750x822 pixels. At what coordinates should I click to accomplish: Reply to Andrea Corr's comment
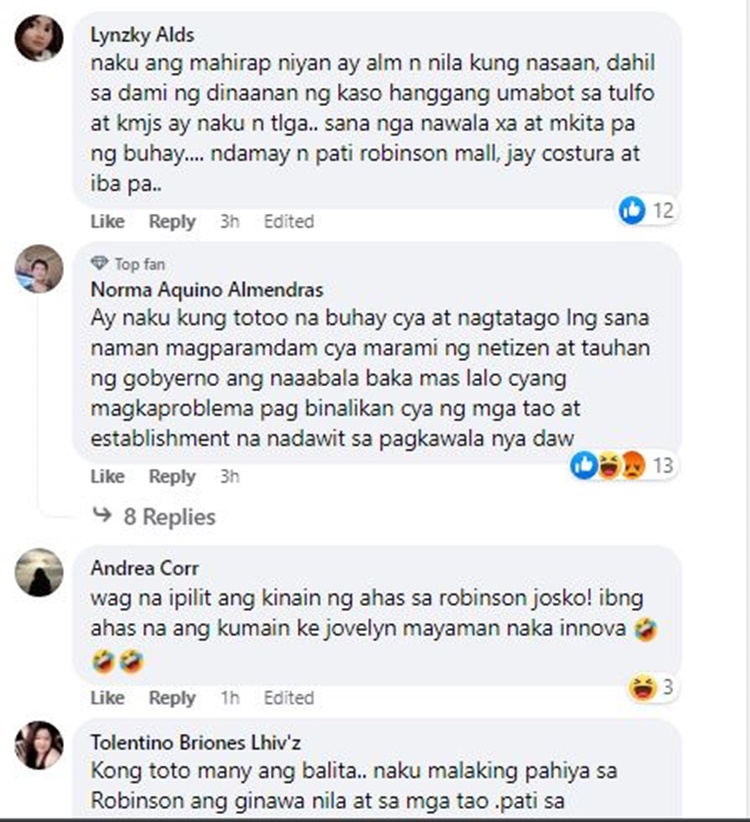(172, 698)
